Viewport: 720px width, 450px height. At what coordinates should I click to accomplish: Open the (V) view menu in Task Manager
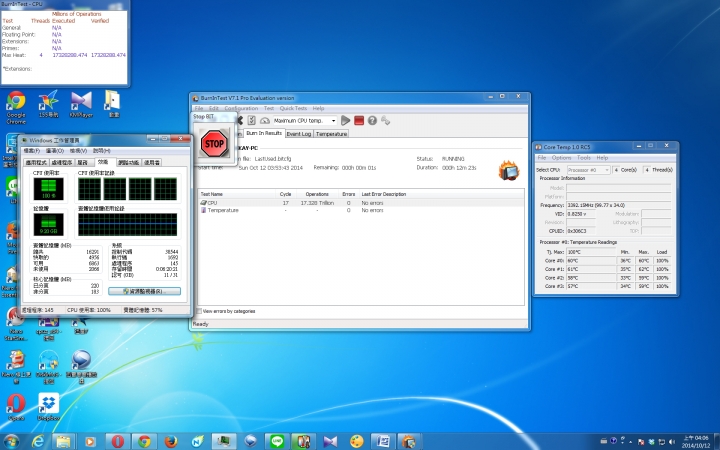coord(78,151)
